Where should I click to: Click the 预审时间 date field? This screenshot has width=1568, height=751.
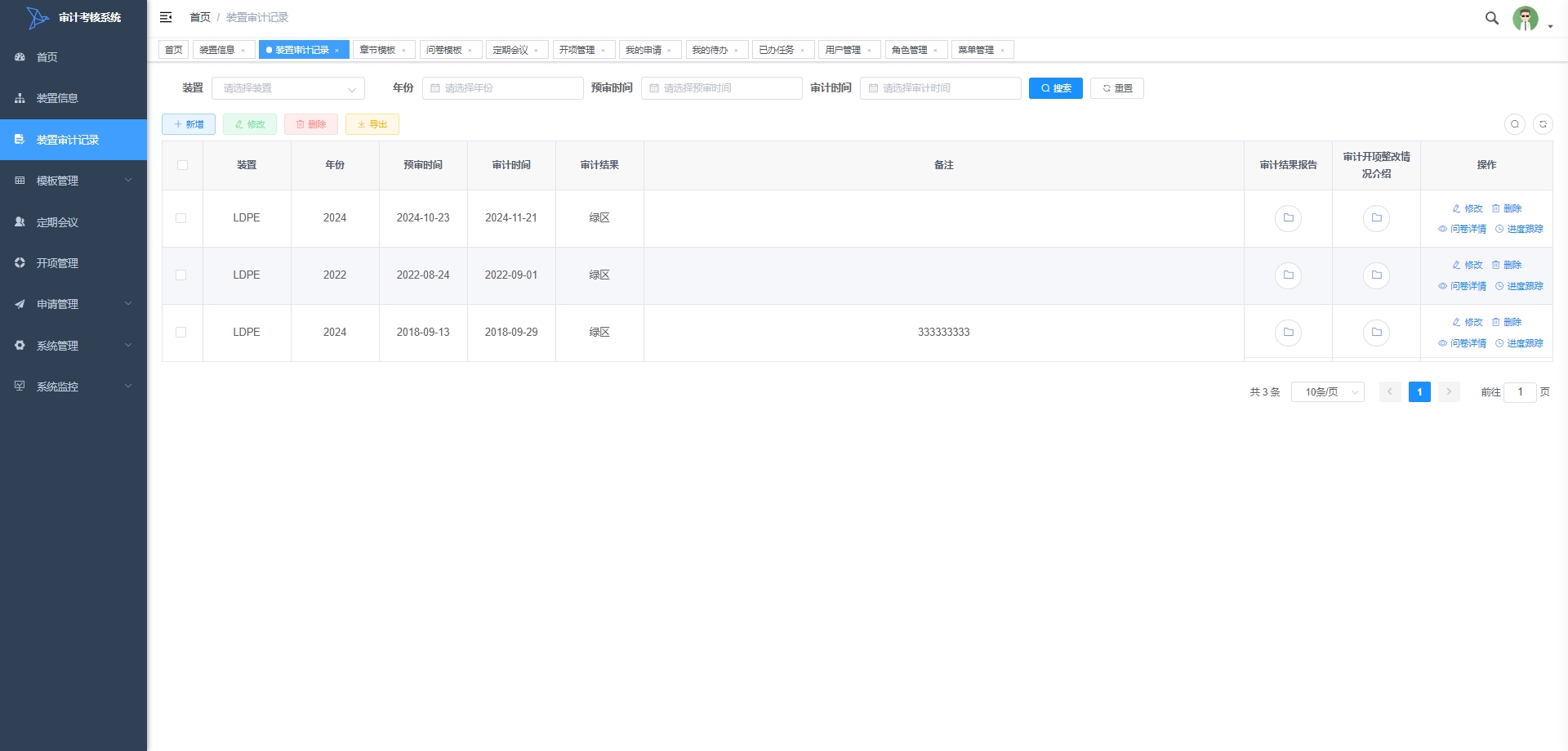tap(722, 88)
